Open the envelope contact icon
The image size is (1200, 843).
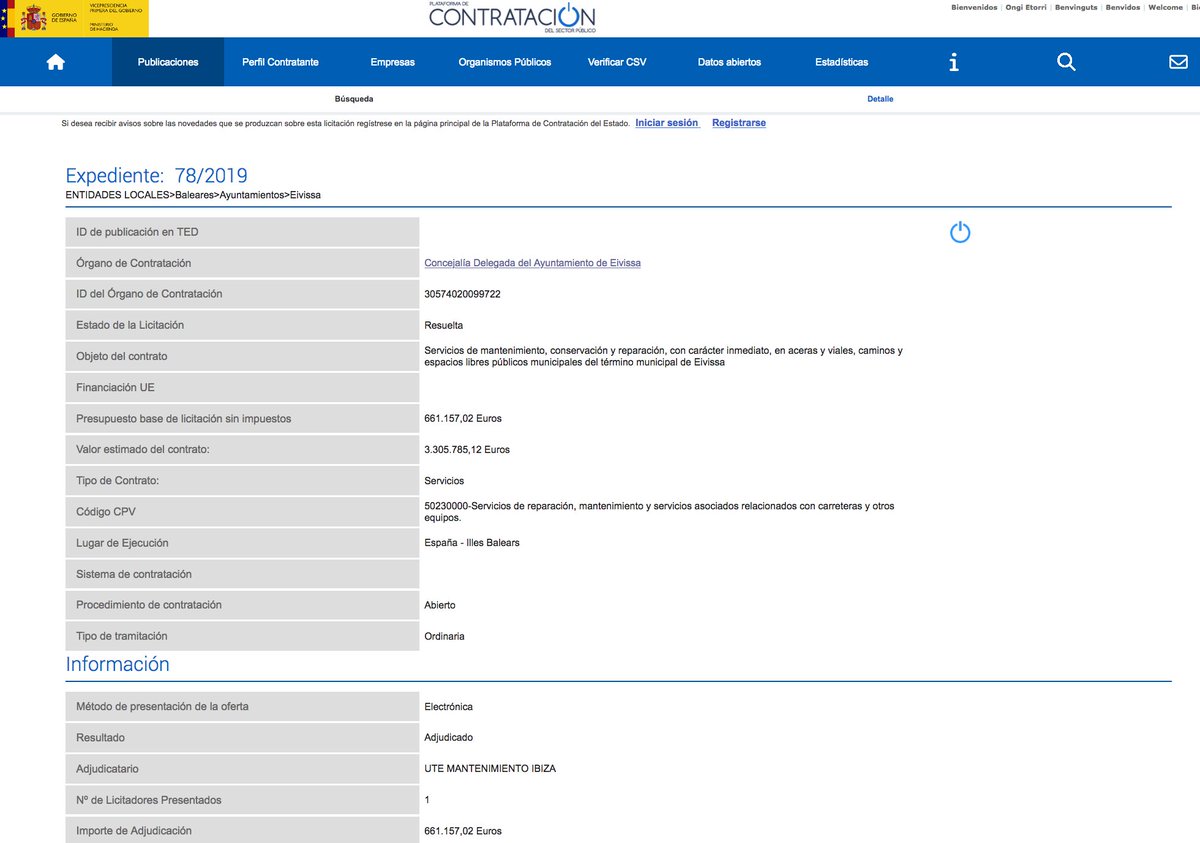tap(1178, 62)
